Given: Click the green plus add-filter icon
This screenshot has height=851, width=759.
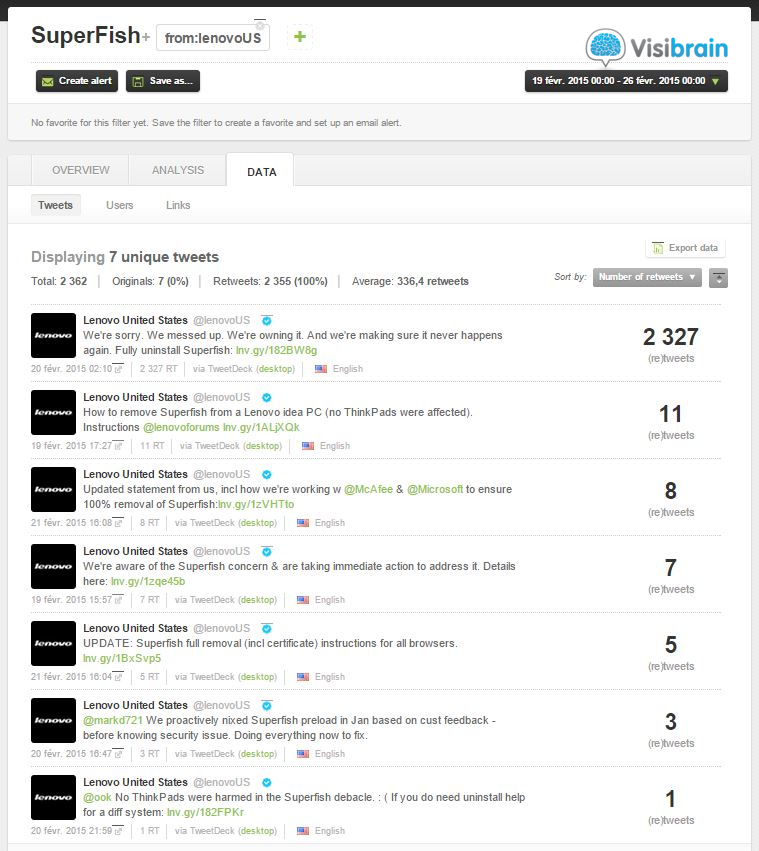Looking at the screenshot, I should tap(300, 37).
